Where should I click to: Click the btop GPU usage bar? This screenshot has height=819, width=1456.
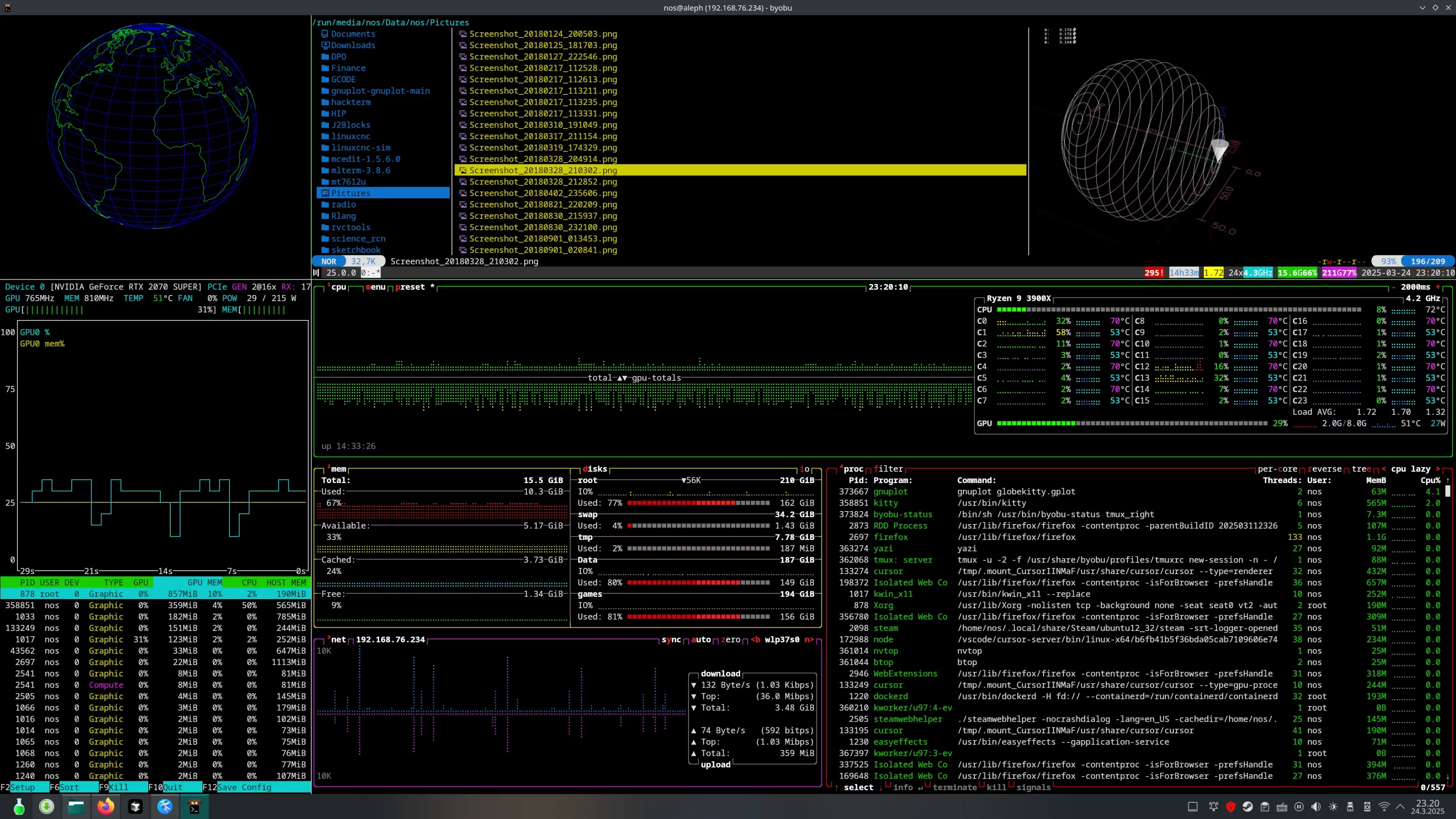[x=1132, y=423]
